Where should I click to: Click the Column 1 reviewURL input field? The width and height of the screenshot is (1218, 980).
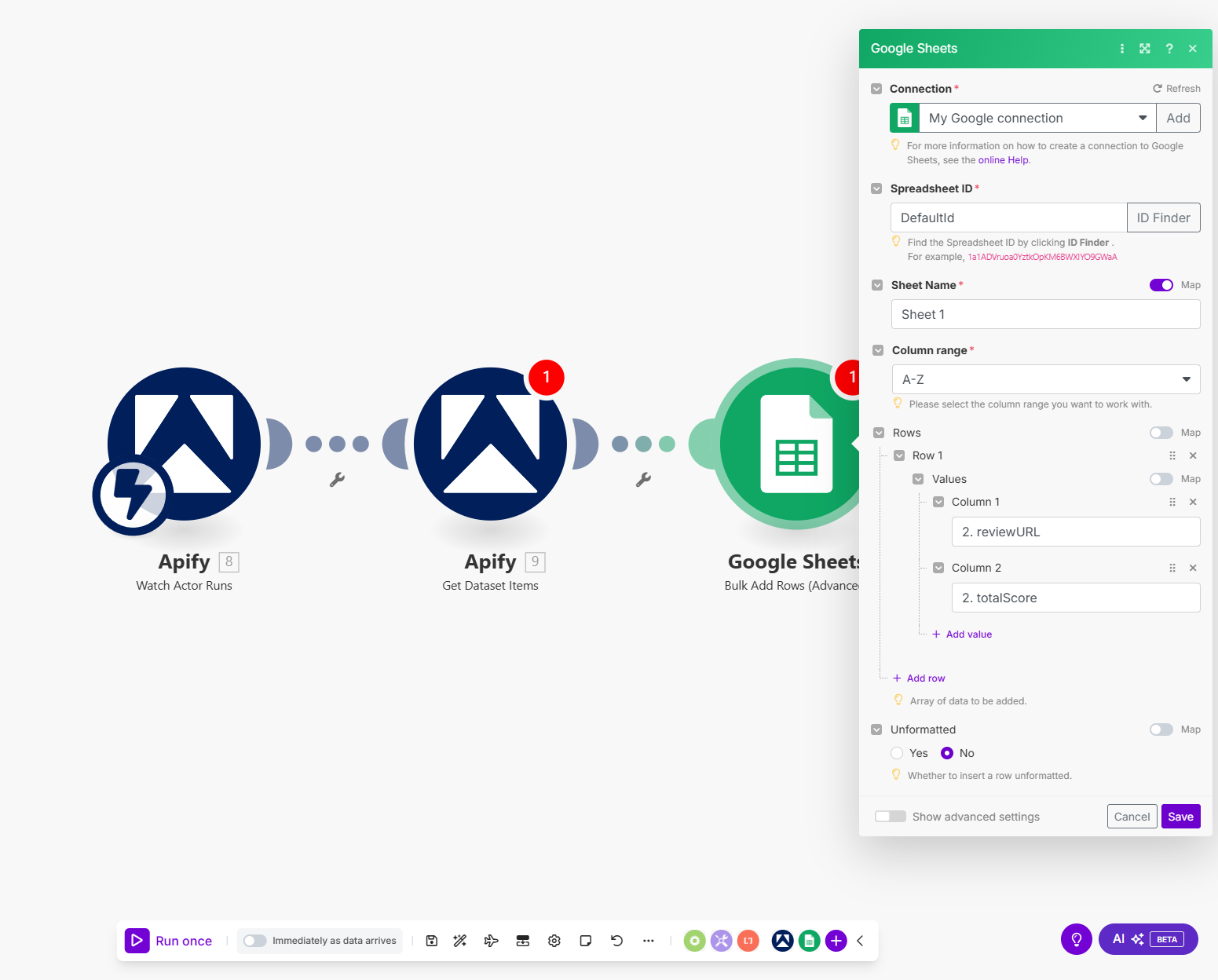tap(1075, 532)
